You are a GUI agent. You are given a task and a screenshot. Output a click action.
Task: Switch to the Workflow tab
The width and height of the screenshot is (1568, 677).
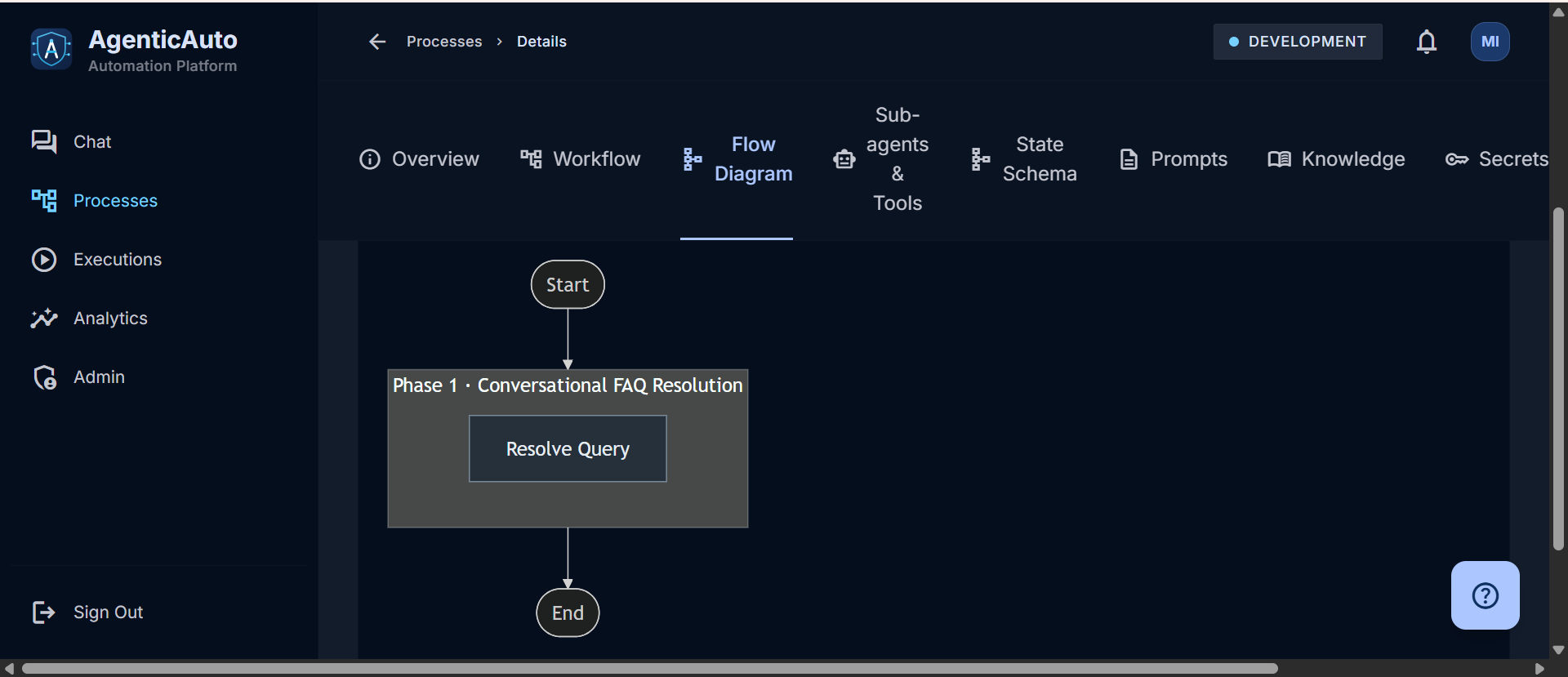(581, 159)
